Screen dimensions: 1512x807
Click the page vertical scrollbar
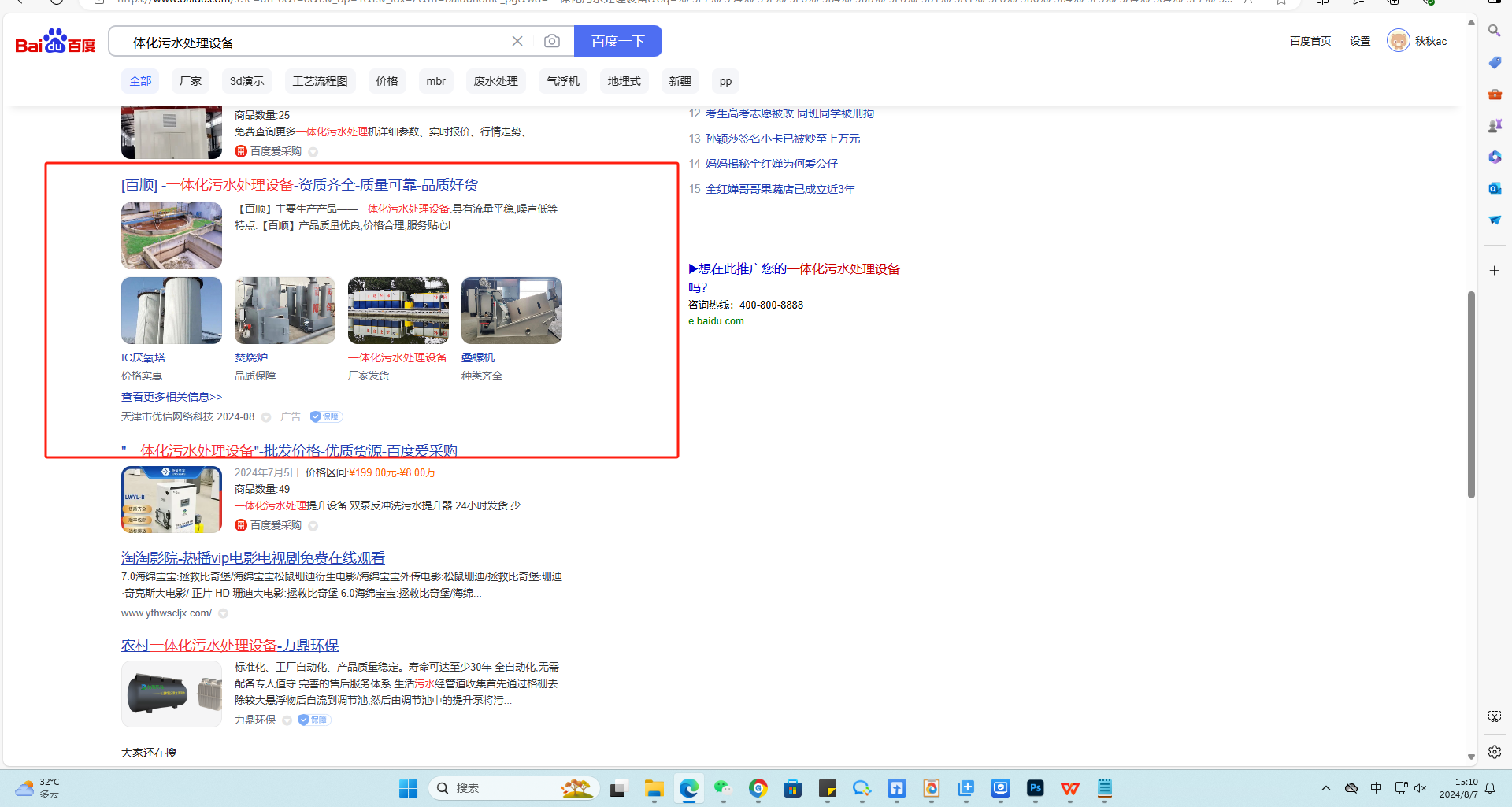pyautogui.click(x=1470, y=394)
